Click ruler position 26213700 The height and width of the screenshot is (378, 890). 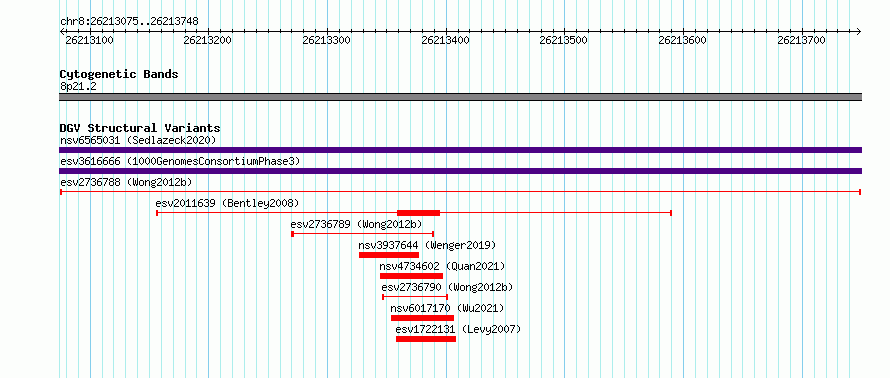point(802,40)
